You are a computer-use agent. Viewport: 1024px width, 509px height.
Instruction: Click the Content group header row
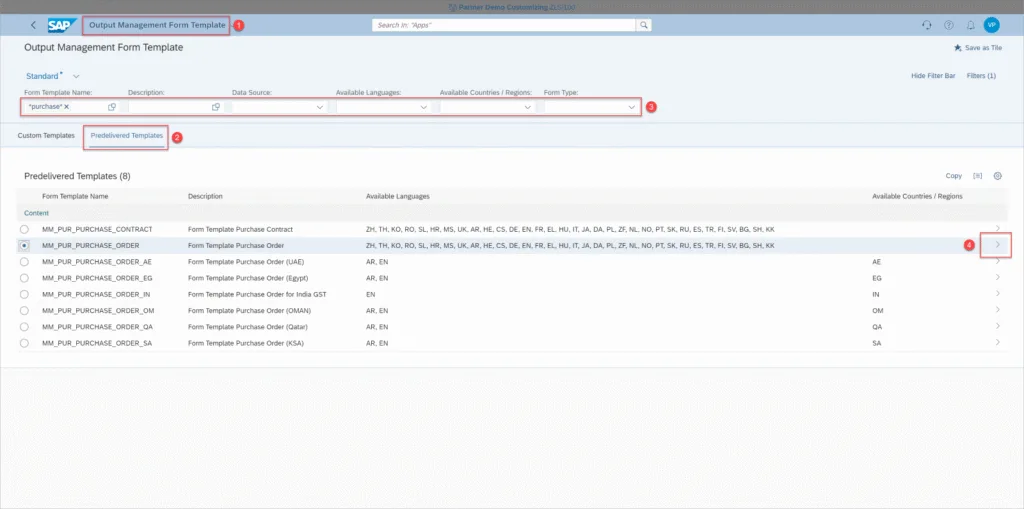[x=512, y=213]
